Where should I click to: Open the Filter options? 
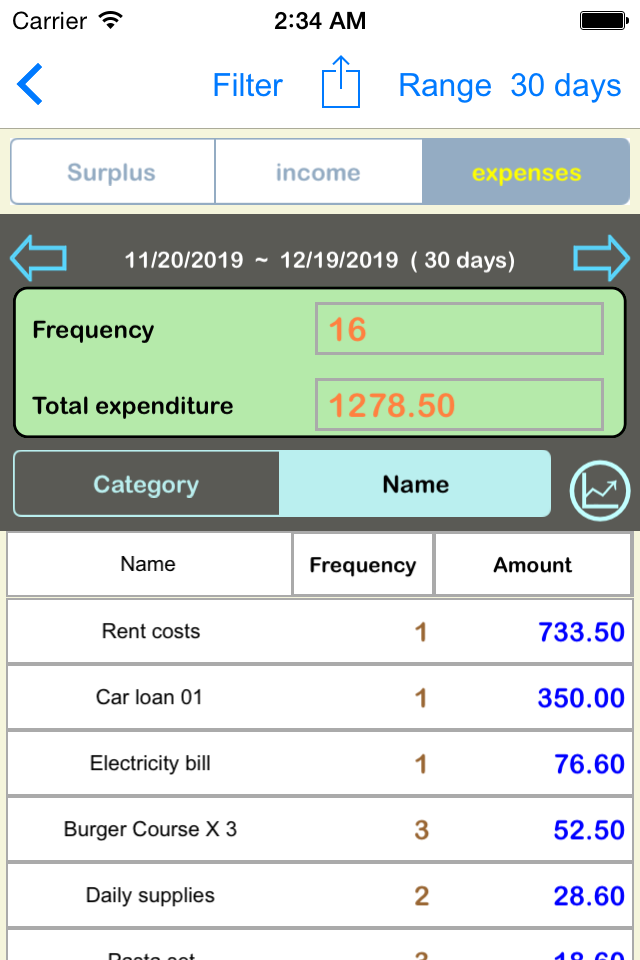click(x=247, y=86)
